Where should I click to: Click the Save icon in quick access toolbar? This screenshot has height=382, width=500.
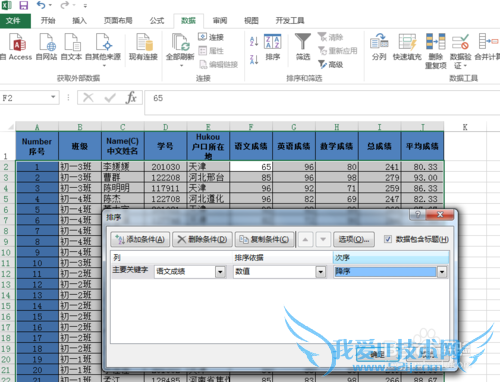click(x=23, y=5)
